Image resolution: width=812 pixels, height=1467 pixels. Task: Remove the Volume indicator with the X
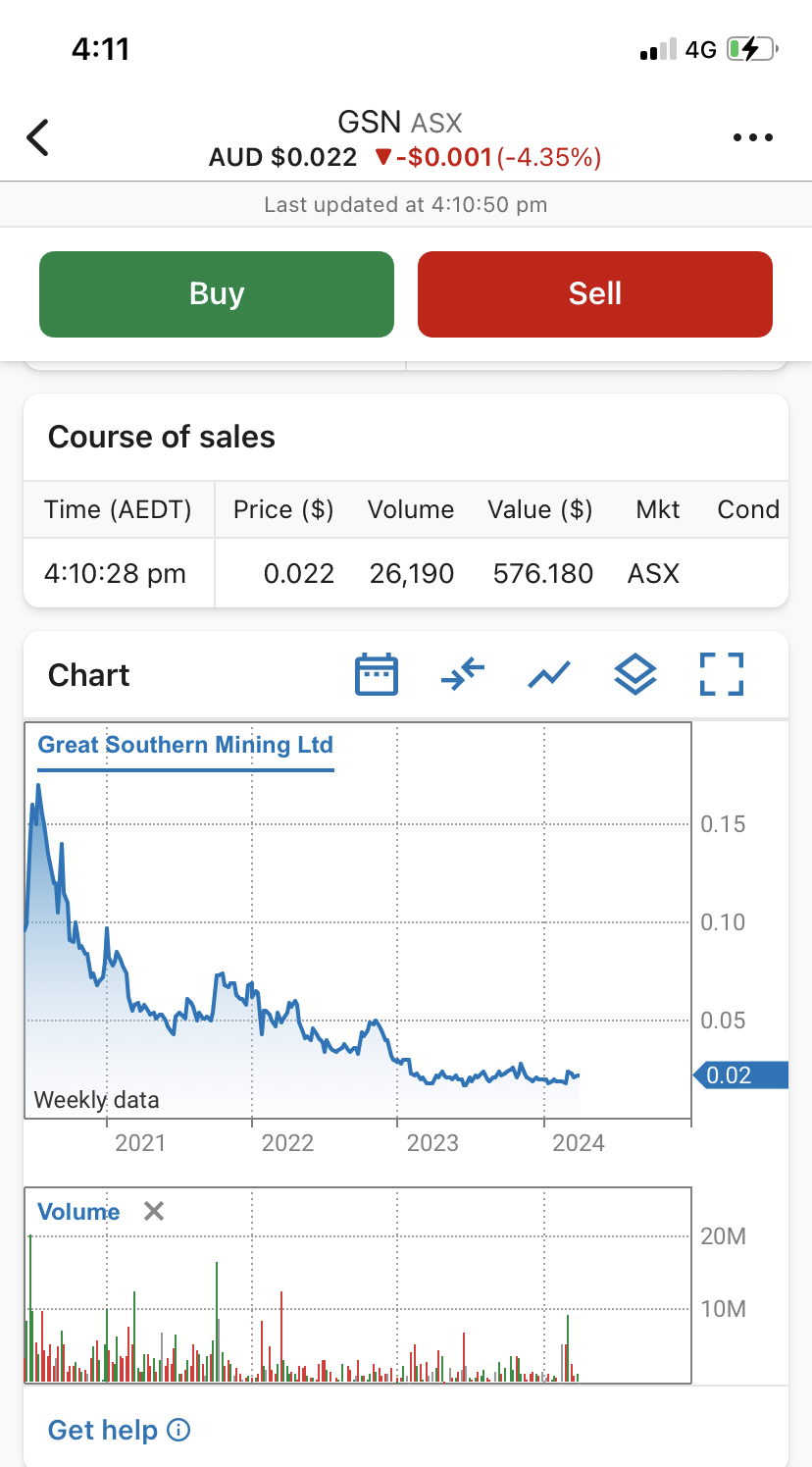click(x=153, y=1211)
